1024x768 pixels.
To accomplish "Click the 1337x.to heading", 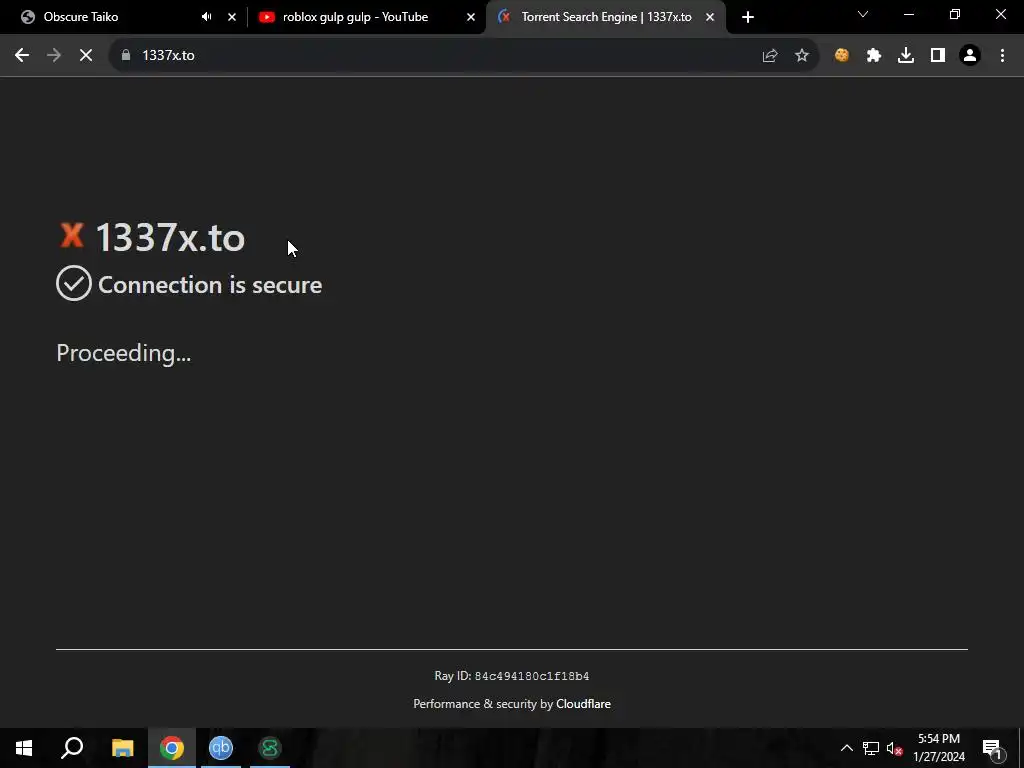I will coord(170,237).
